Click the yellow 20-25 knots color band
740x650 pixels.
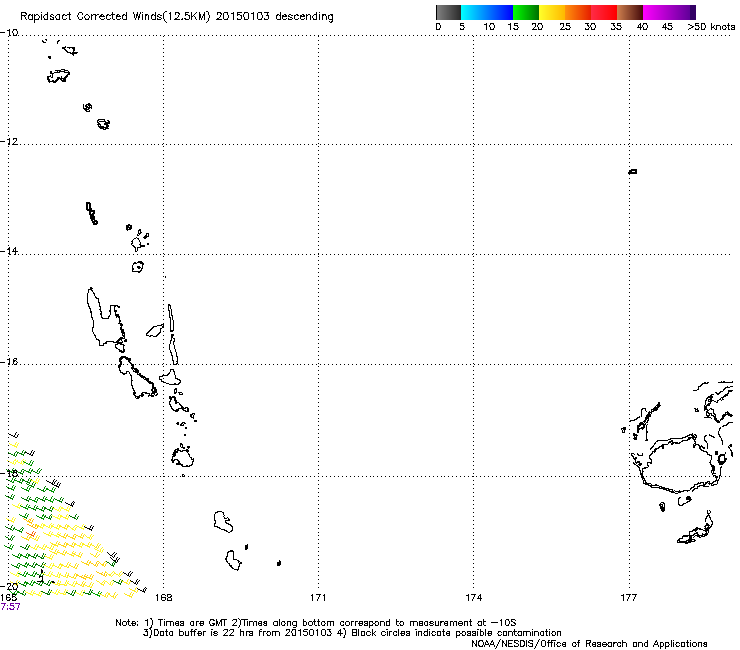552,12
